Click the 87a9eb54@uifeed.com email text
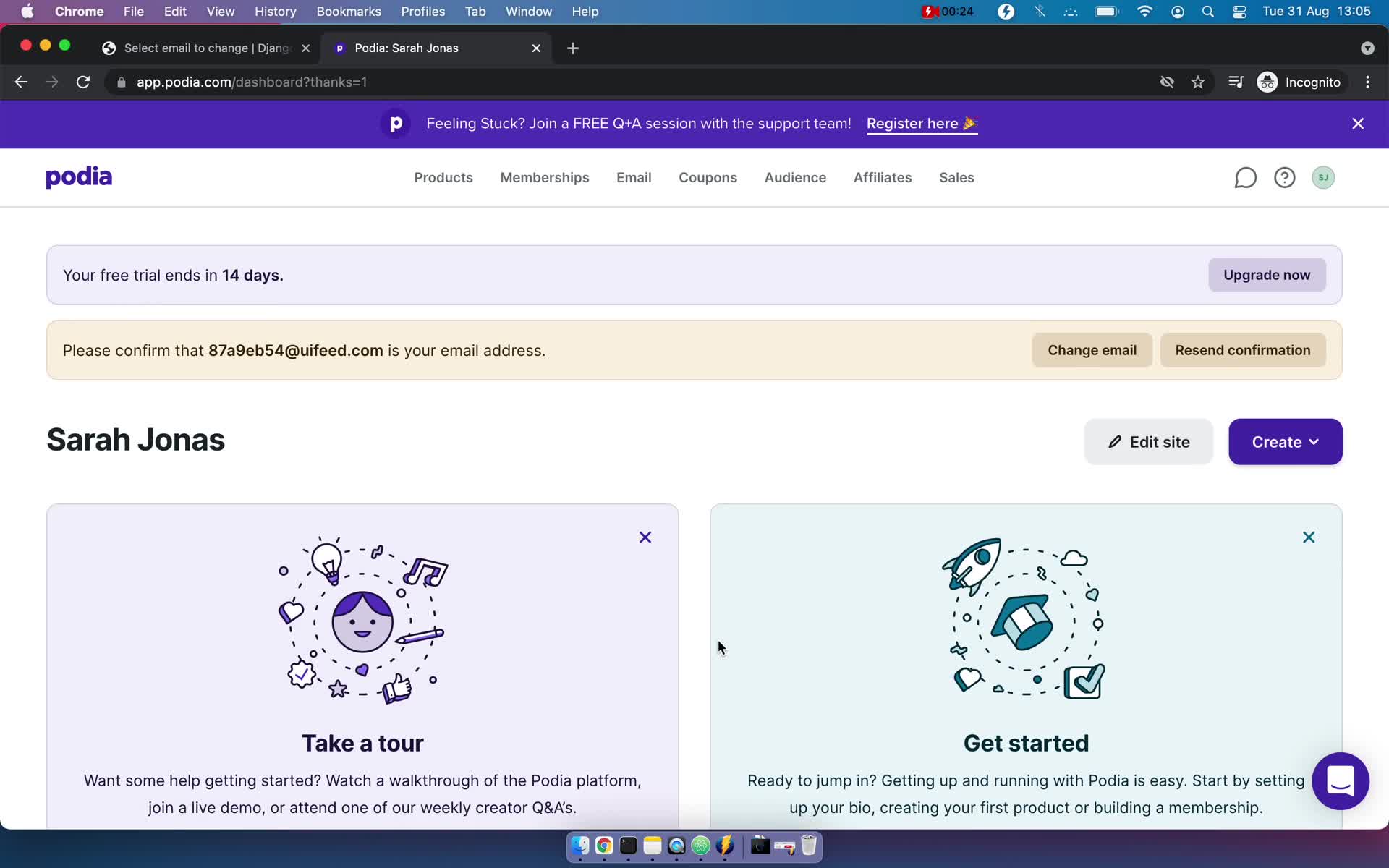Image resolution: width=1389 pixels, height=868 pixels. 296,350
